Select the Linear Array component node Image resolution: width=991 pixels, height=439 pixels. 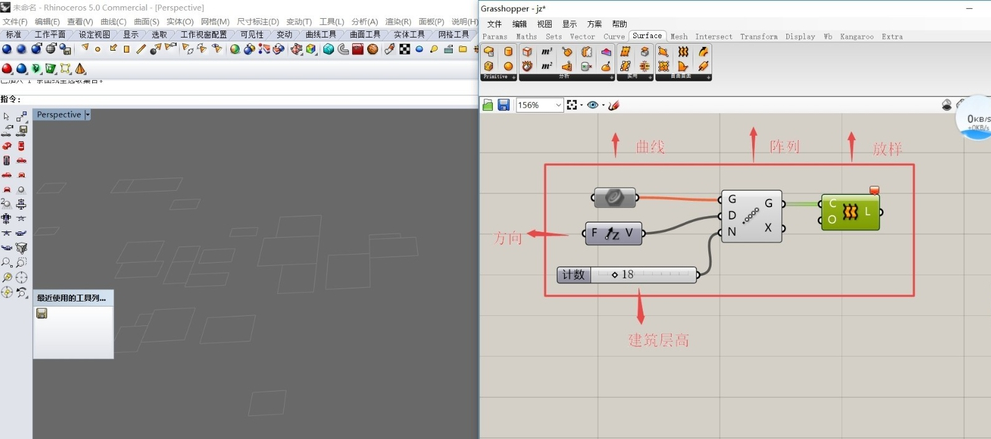[750, 215]
